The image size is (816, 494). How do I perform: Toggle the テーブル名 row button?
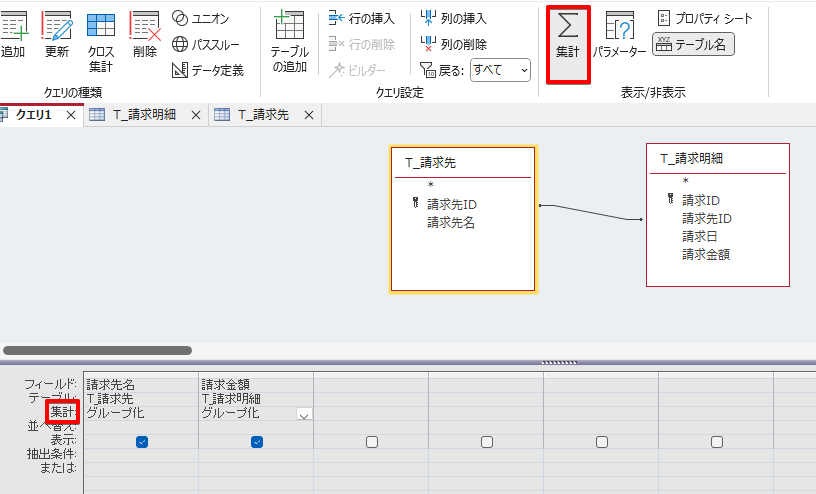click(693, 44)
